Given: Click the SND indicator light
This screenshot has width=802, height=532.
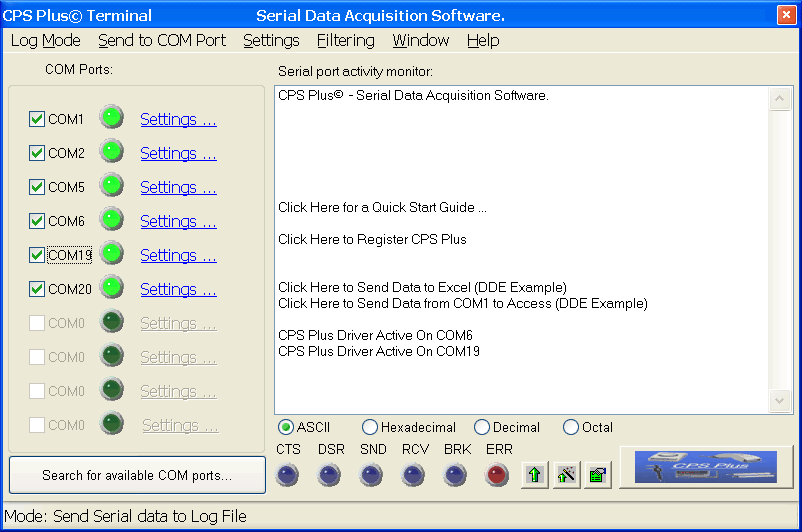Looking at the screenshot, I should (371, 475).
